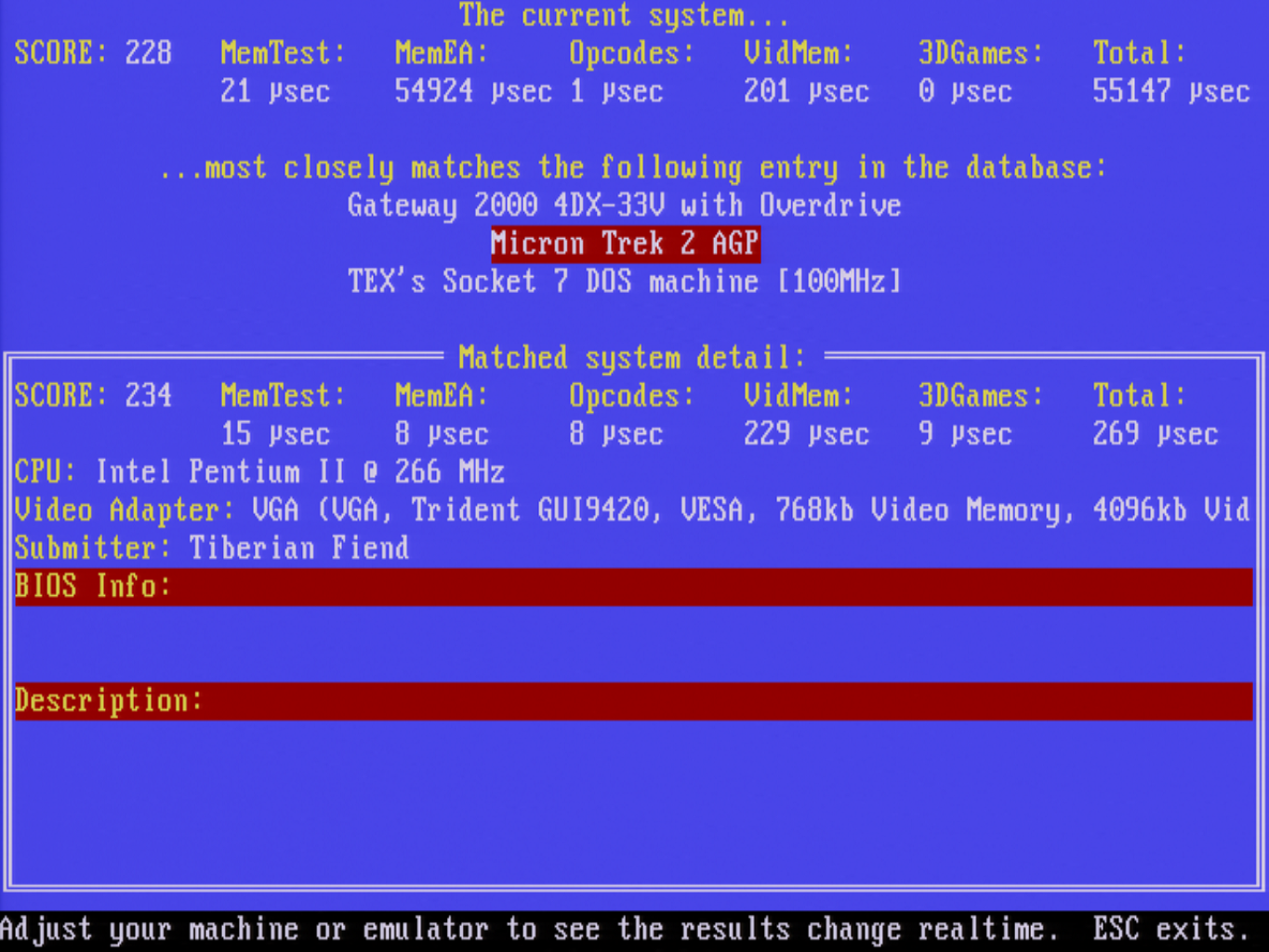Click the matched system '3DGames:' column label

(981, 396)
